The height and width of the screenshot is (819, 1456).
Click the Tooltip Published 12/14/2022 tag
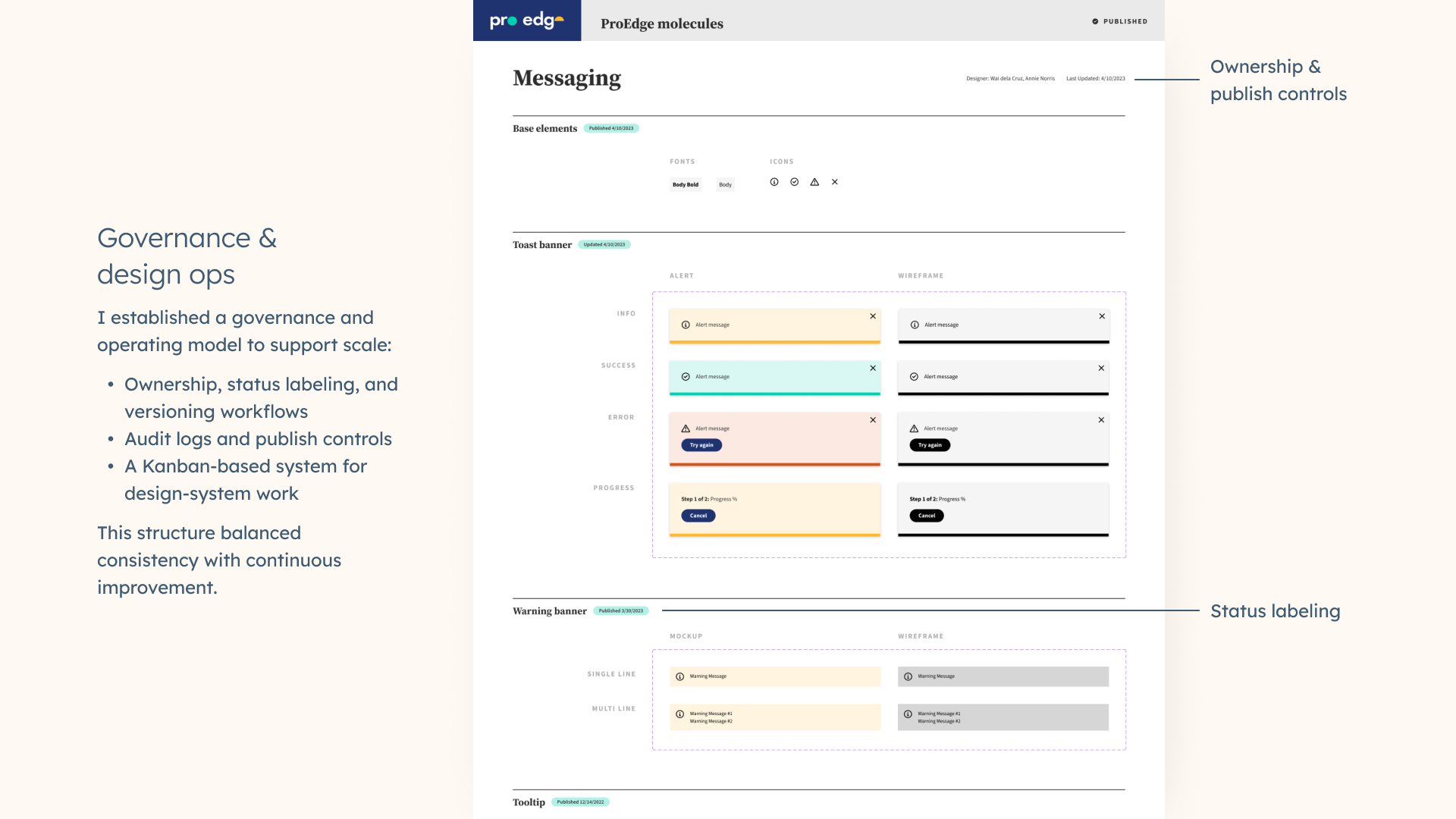tap(580, 802)
